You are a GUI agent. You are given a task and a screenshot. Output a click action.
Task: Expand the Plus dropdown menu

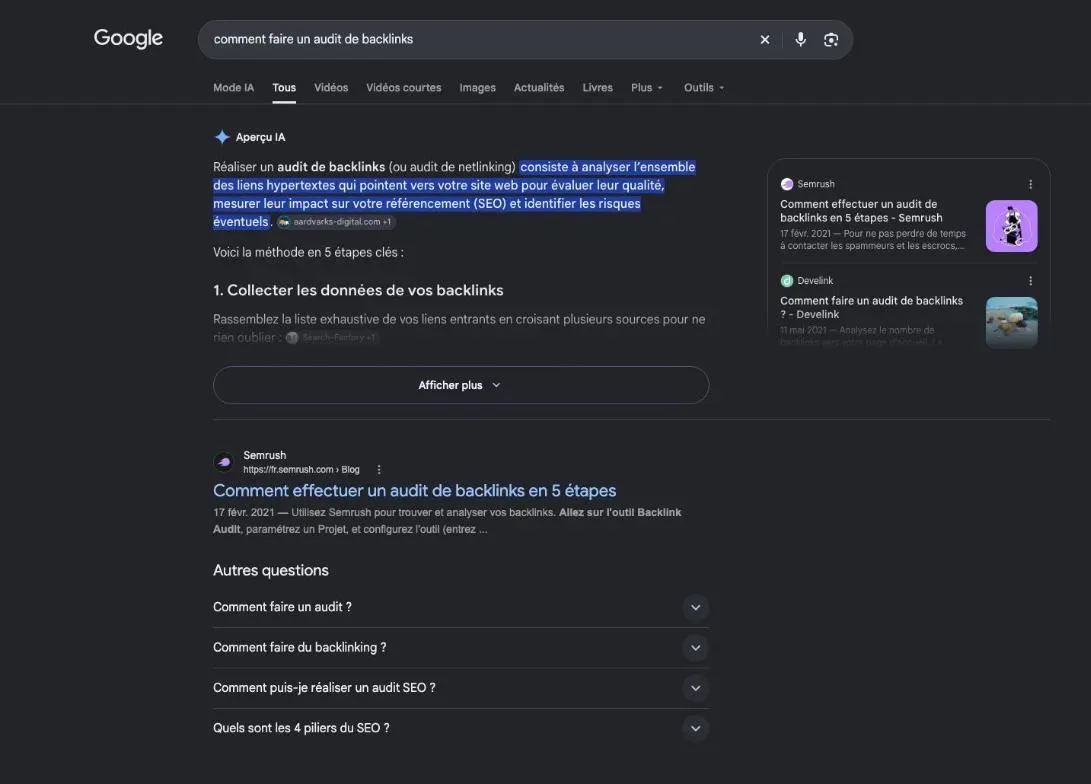[x=647, y=88]
